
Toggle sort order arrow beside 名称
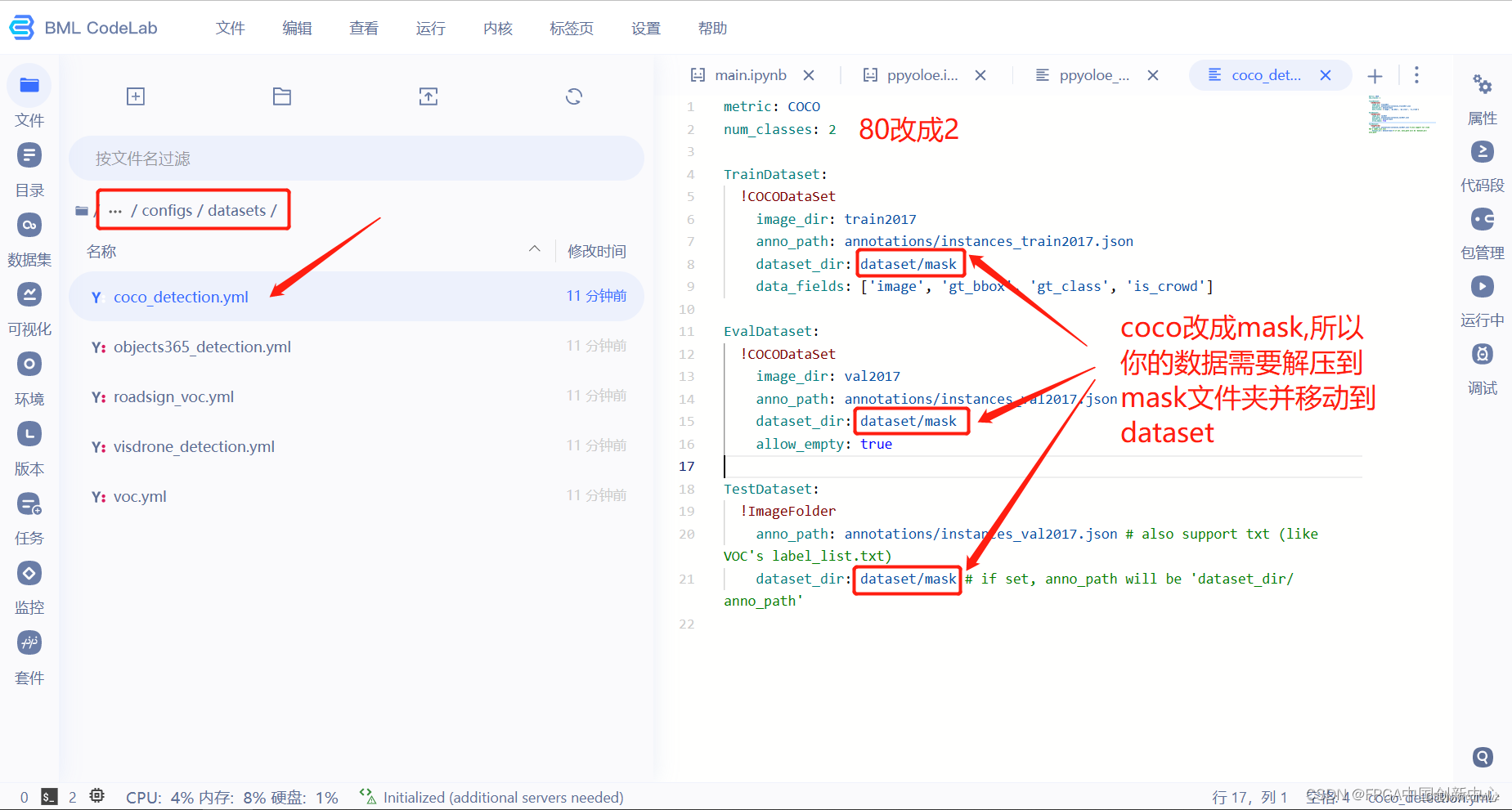pyautogui.click(x=535, y=249)
